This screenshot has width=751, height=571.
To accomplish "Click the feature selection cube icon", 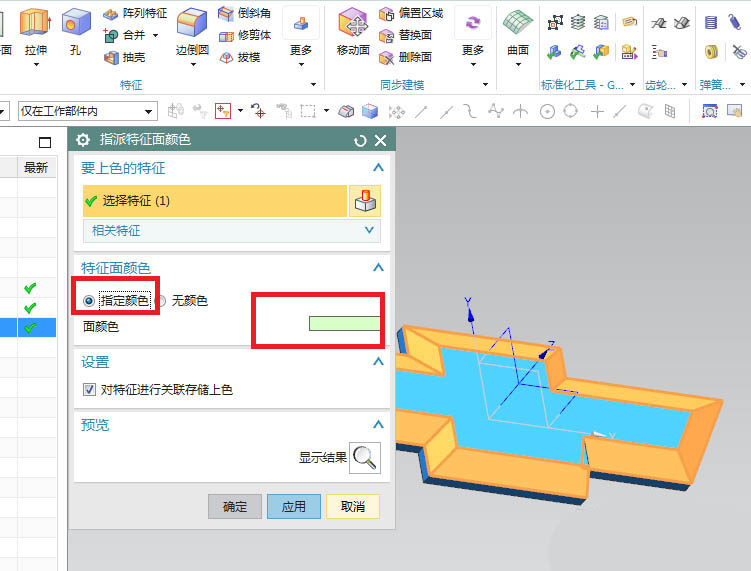I will [365, 201].
